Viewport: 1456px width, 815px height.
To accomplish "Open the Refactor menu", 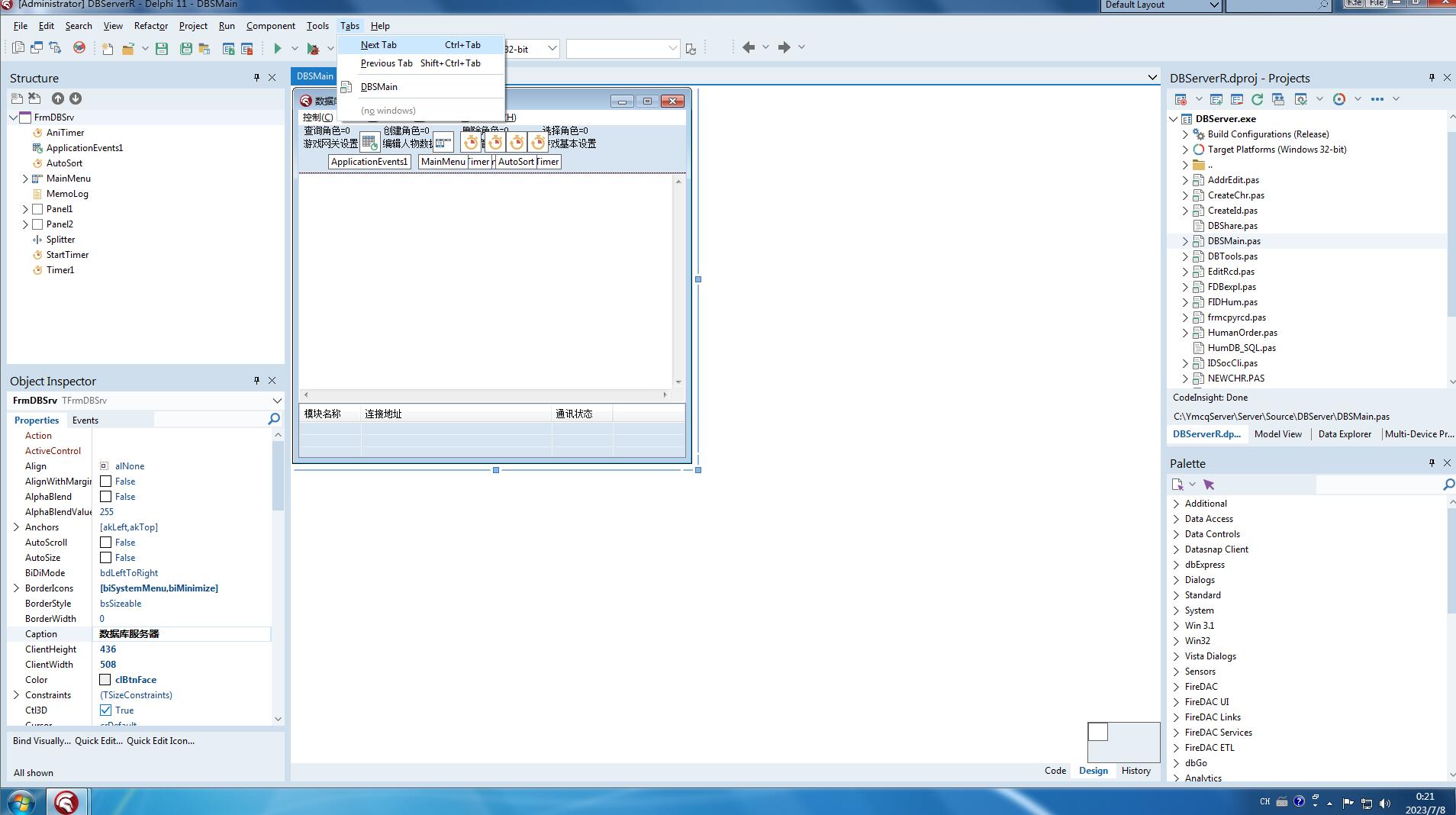I will pos(151,26).
